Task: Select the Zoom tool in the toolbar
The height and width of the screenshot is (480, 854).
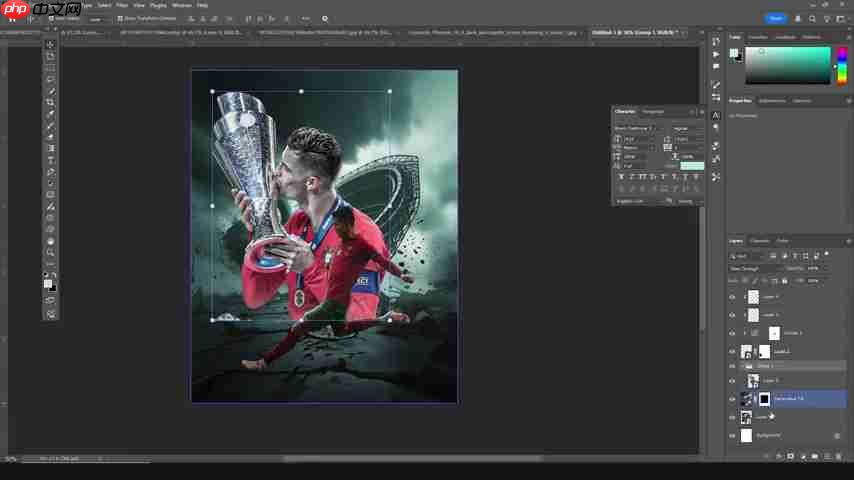Action: click(51, 252)
